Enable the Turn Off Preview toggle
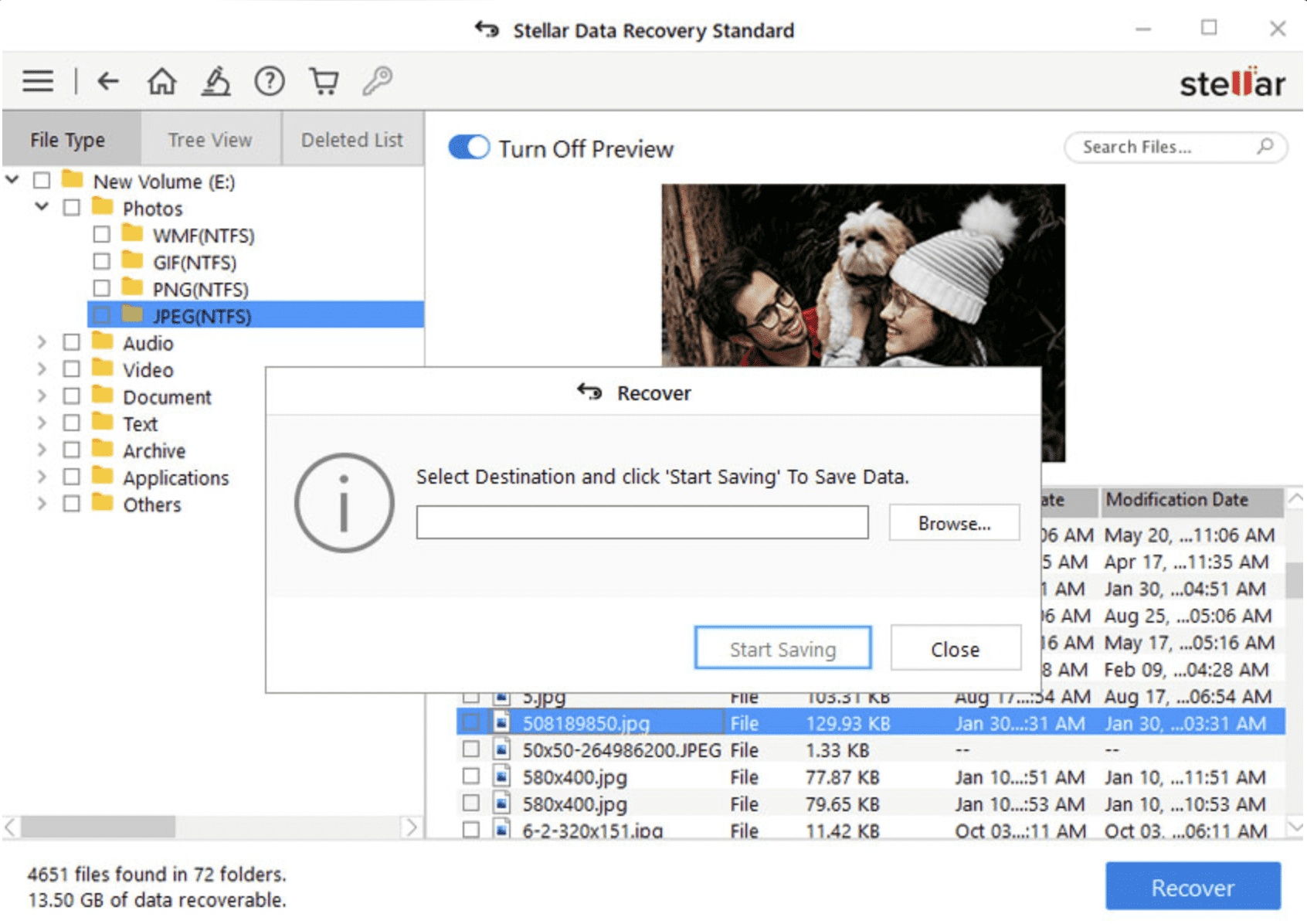The width and height of the screenshot is (1307, 924). [468, 147]
